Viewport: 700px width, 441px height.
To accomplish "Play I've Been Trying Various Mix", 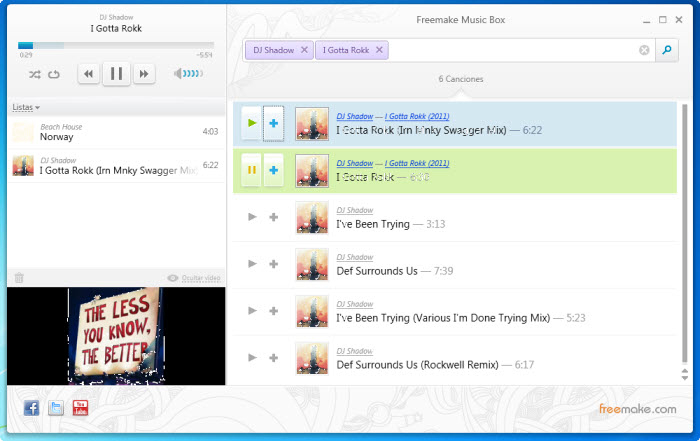I will pyautogui.click(x=252, y=311).
